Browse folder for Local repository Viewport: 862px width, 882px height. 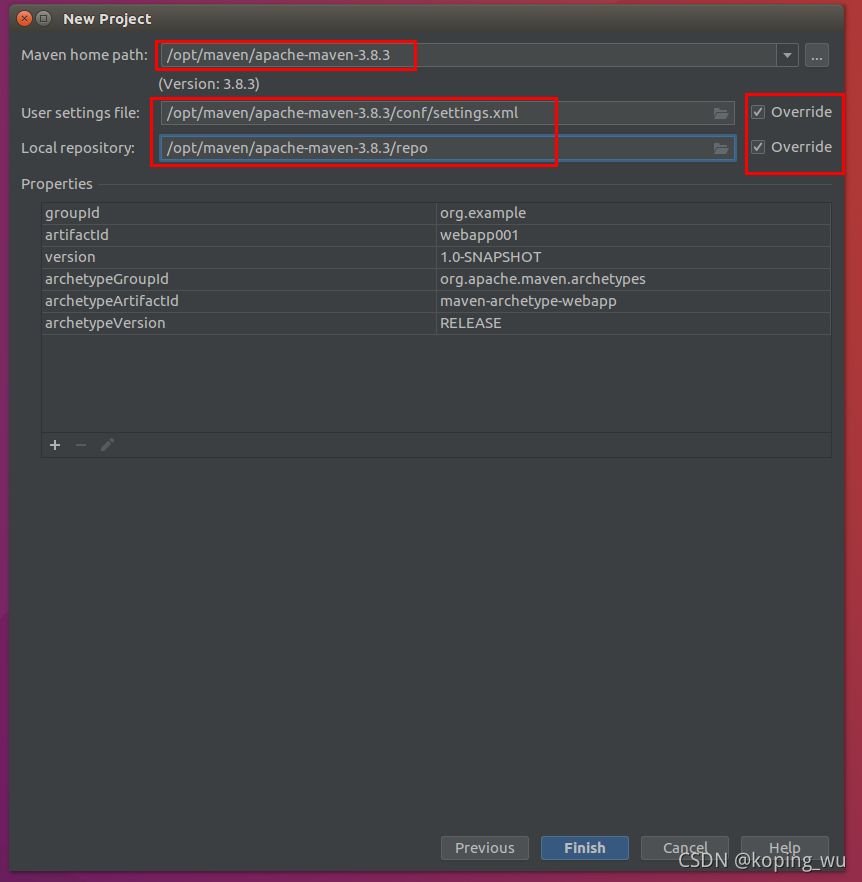pos(721,148)
